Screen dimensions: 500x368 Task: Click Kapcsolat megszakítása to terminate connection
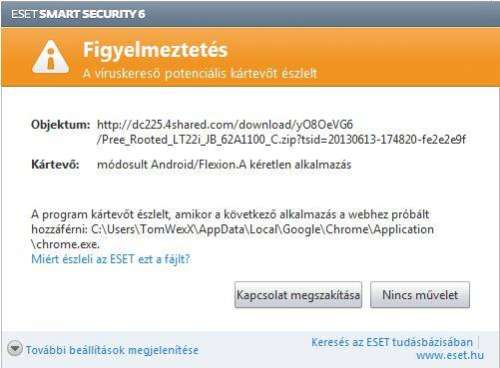(298, 295)
